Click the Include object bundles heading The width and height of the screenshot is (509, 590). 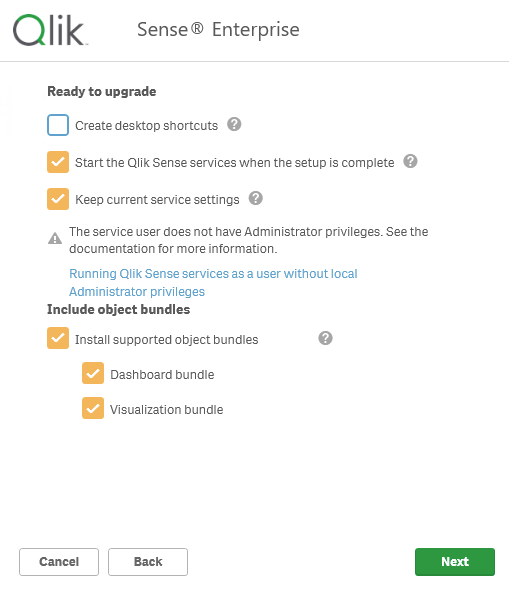tap(119, 309)
